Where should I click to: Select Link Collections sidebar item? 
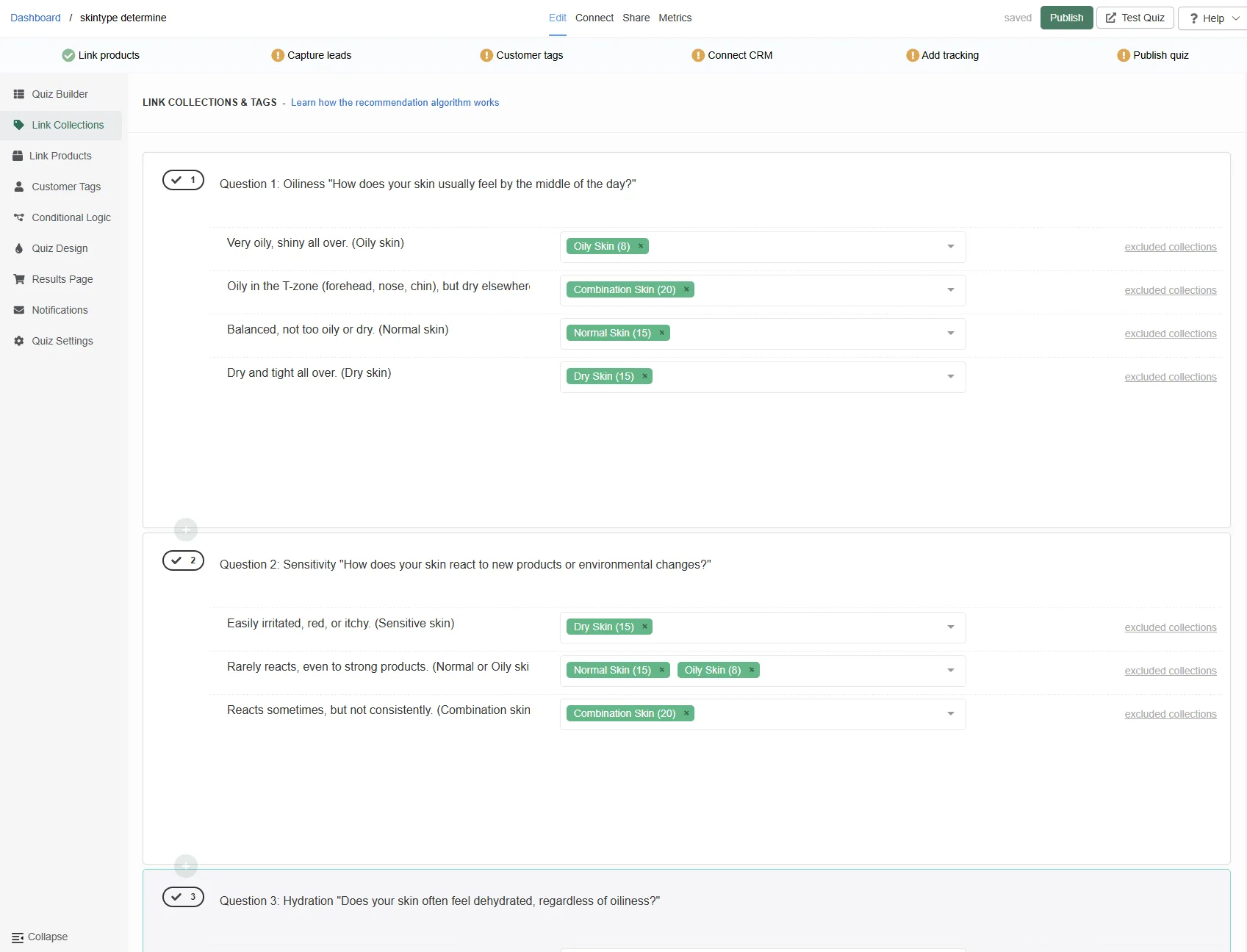[60, 125]
